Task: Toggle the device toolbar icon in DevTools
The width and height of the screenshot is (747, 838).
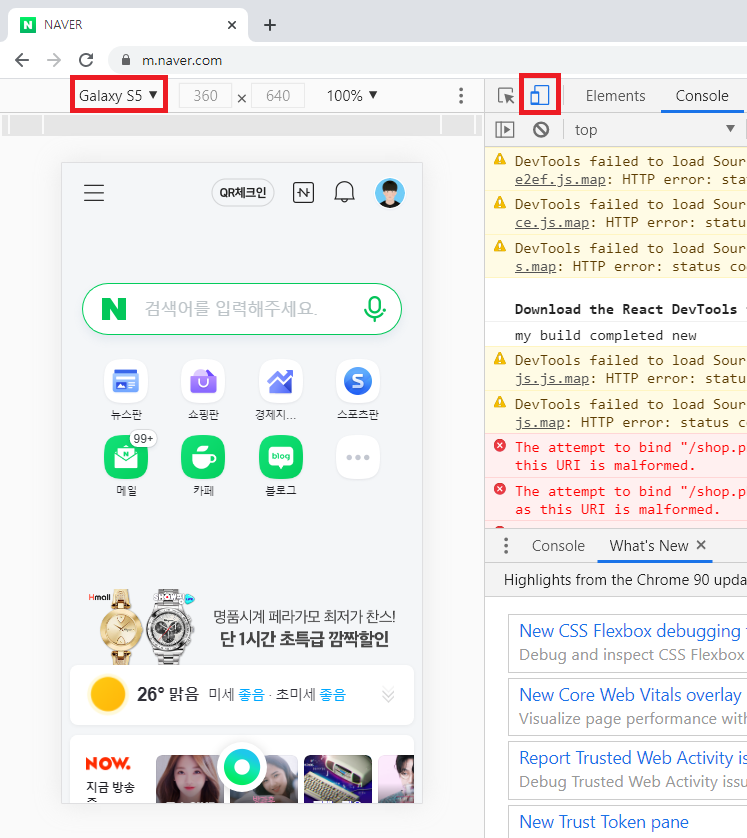Action: pyautogui.click(x=539, y=96)
